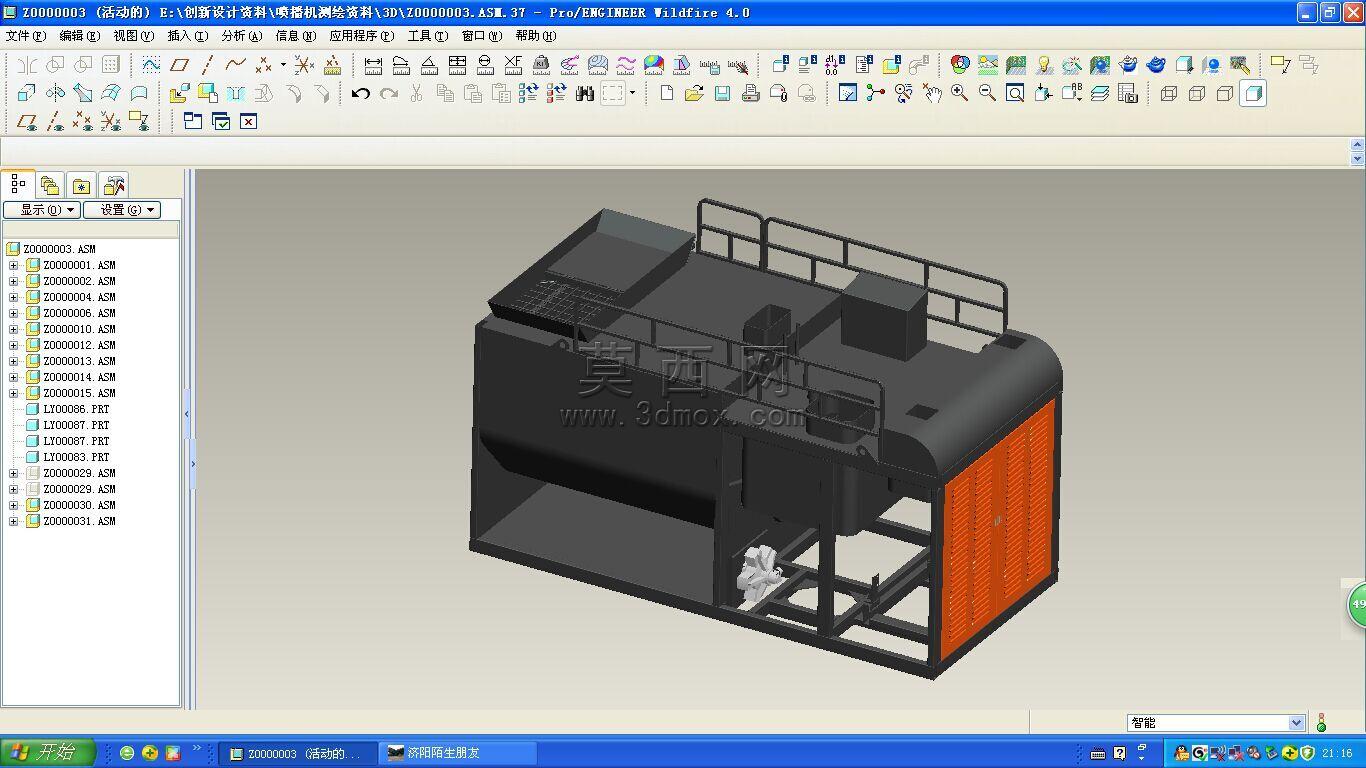Toggle shaded display mode
This screenshot has height=768, width=1366.
1253,93
